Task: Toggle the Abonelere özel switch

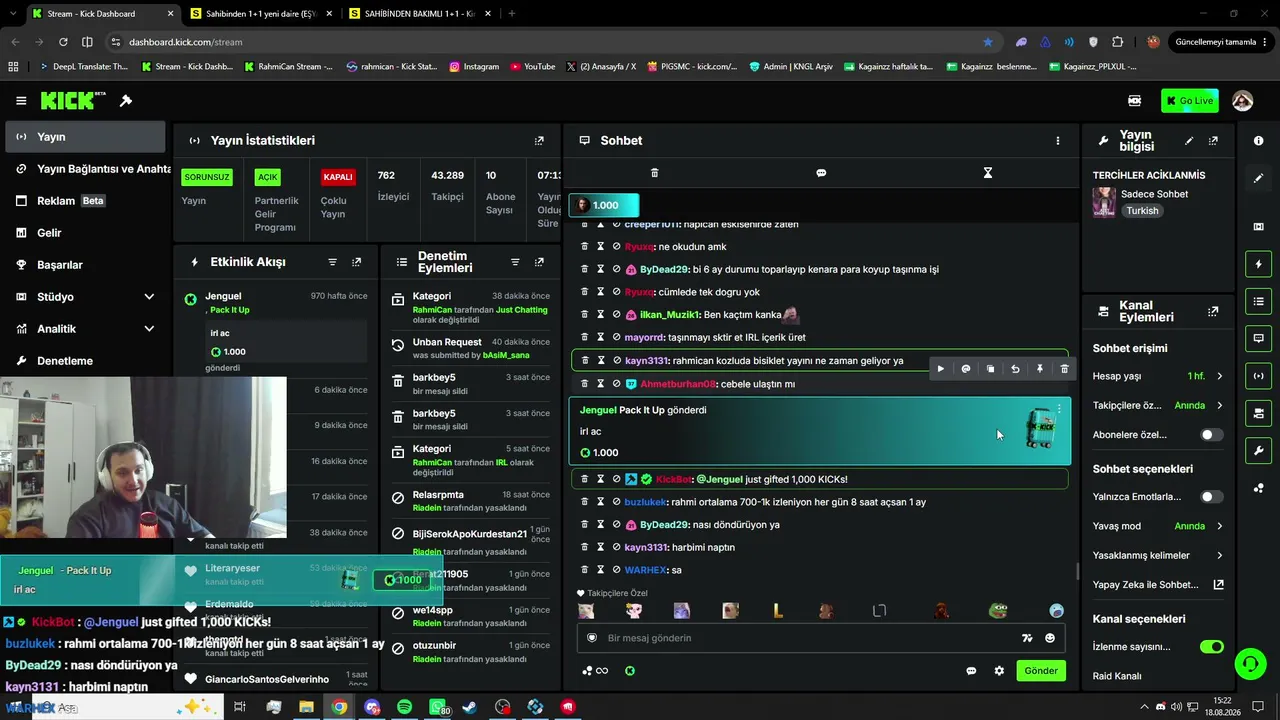Action: pos(1211,435)
